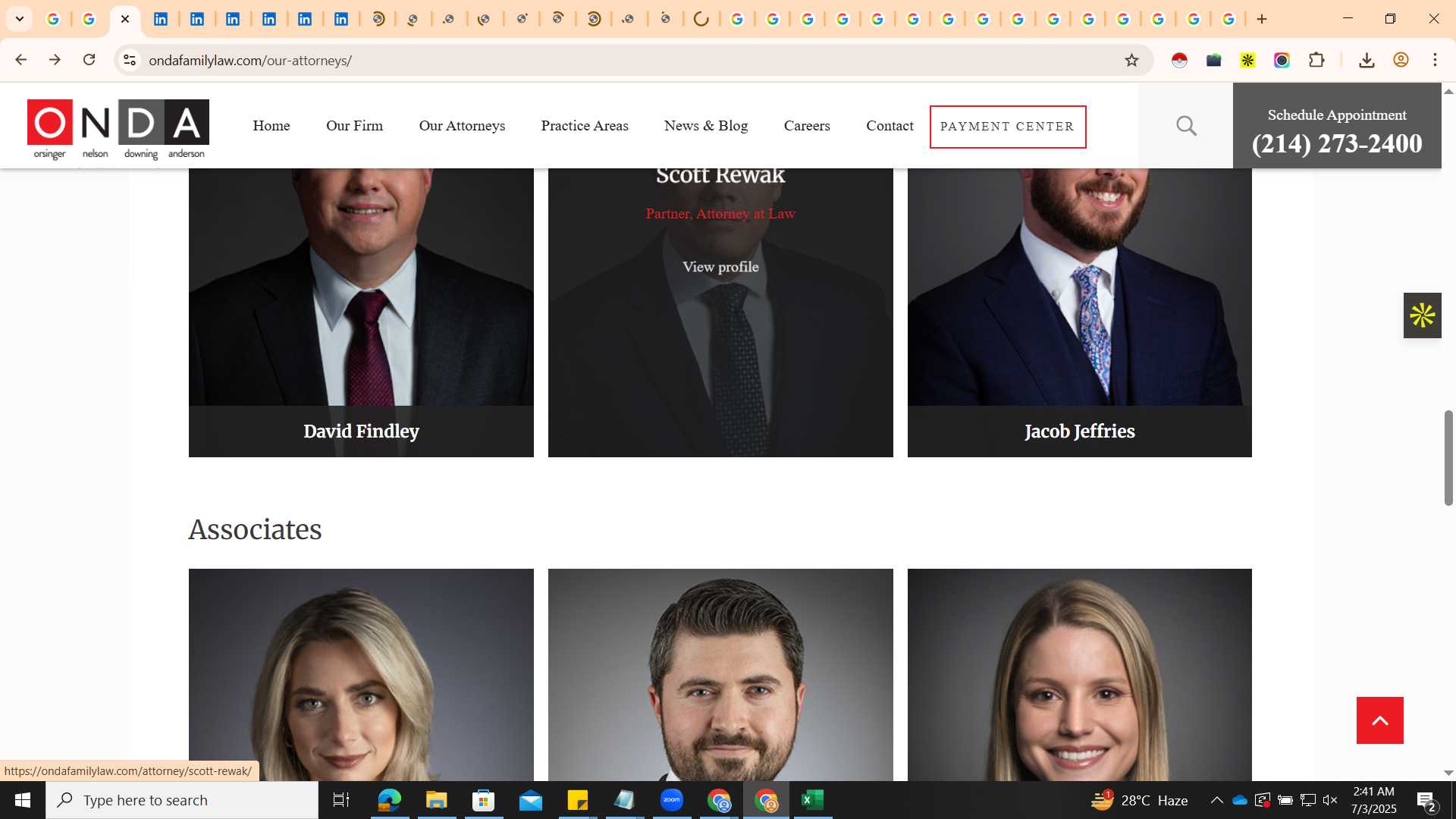Go back with browser back arrow

(x=20, y=60)
